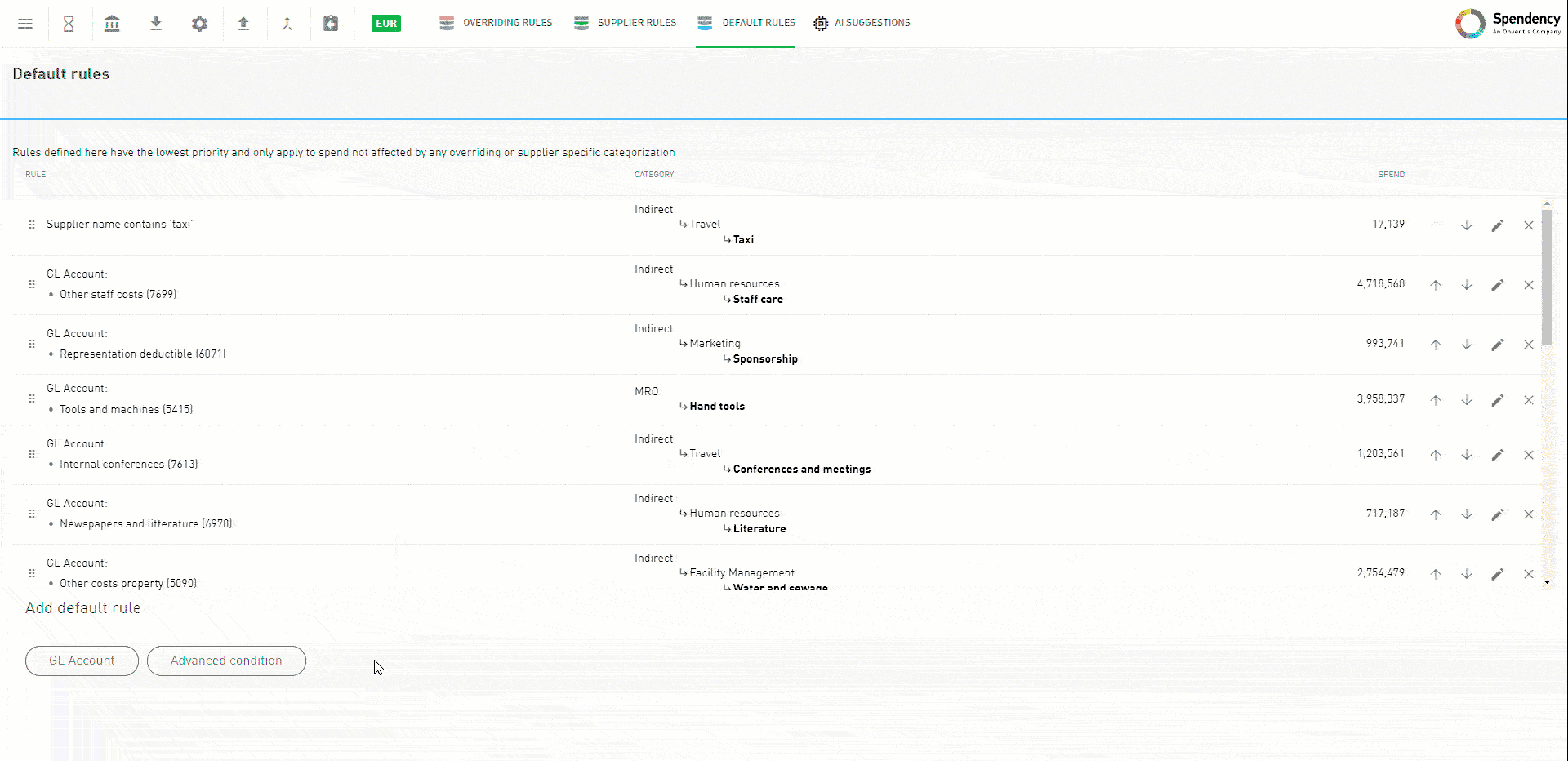Click the rules list scroll-down arrow
The image size is (1568, 761).
click(x=1547, y=582)
